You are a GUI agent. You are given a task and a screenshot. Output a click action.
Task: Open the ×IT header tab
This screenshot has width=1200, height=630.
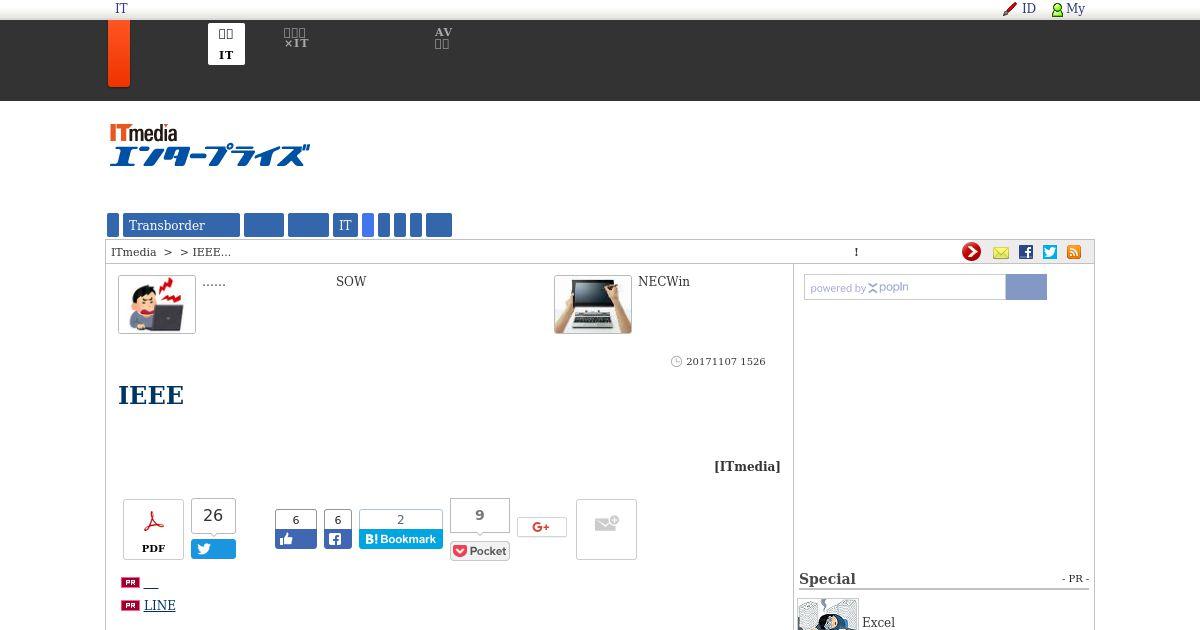pyautogui.click(x=296, y=38)
